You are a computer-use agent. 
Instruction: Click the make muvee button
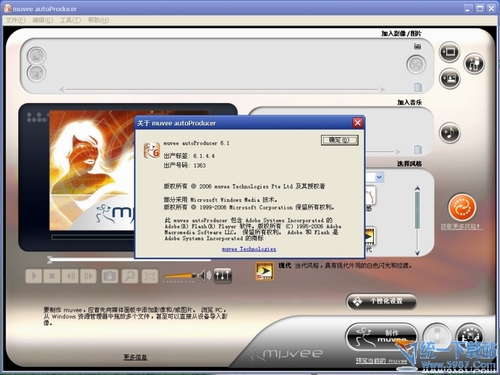click(x=381, y=337)
